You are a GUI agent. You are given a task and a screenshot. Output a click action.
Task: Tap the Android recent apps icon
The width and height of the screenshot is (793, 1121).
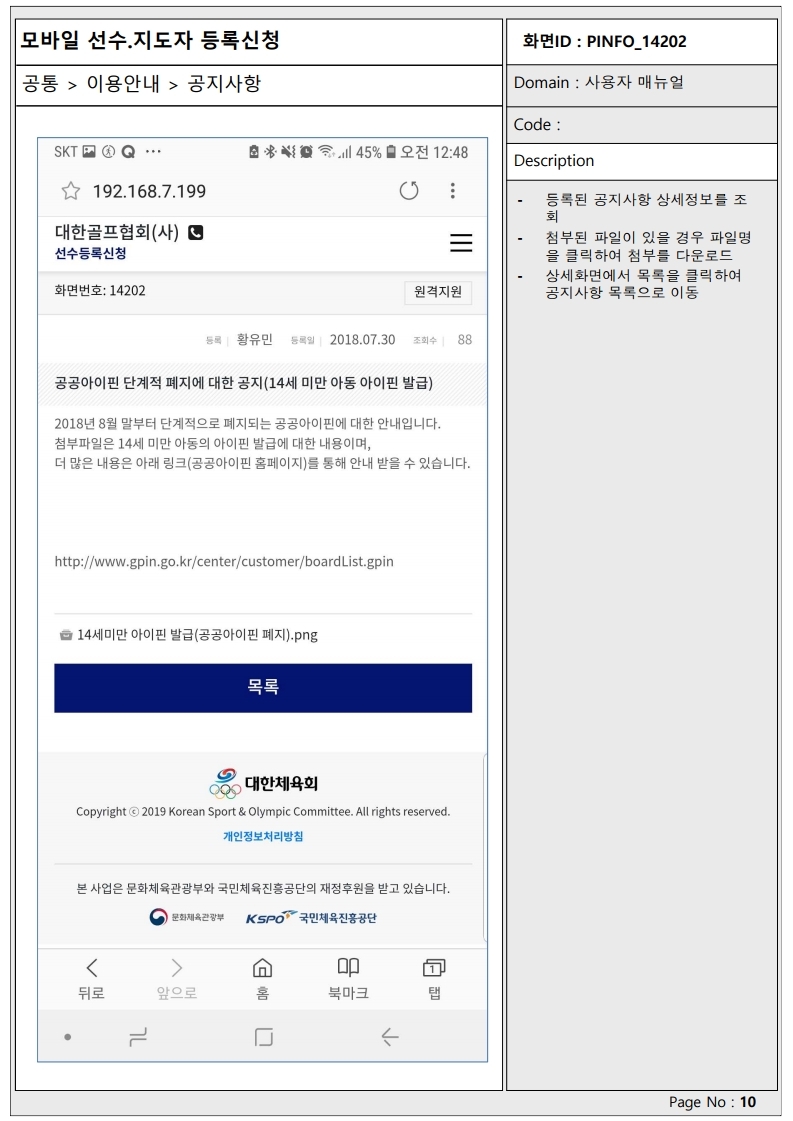138,1037
